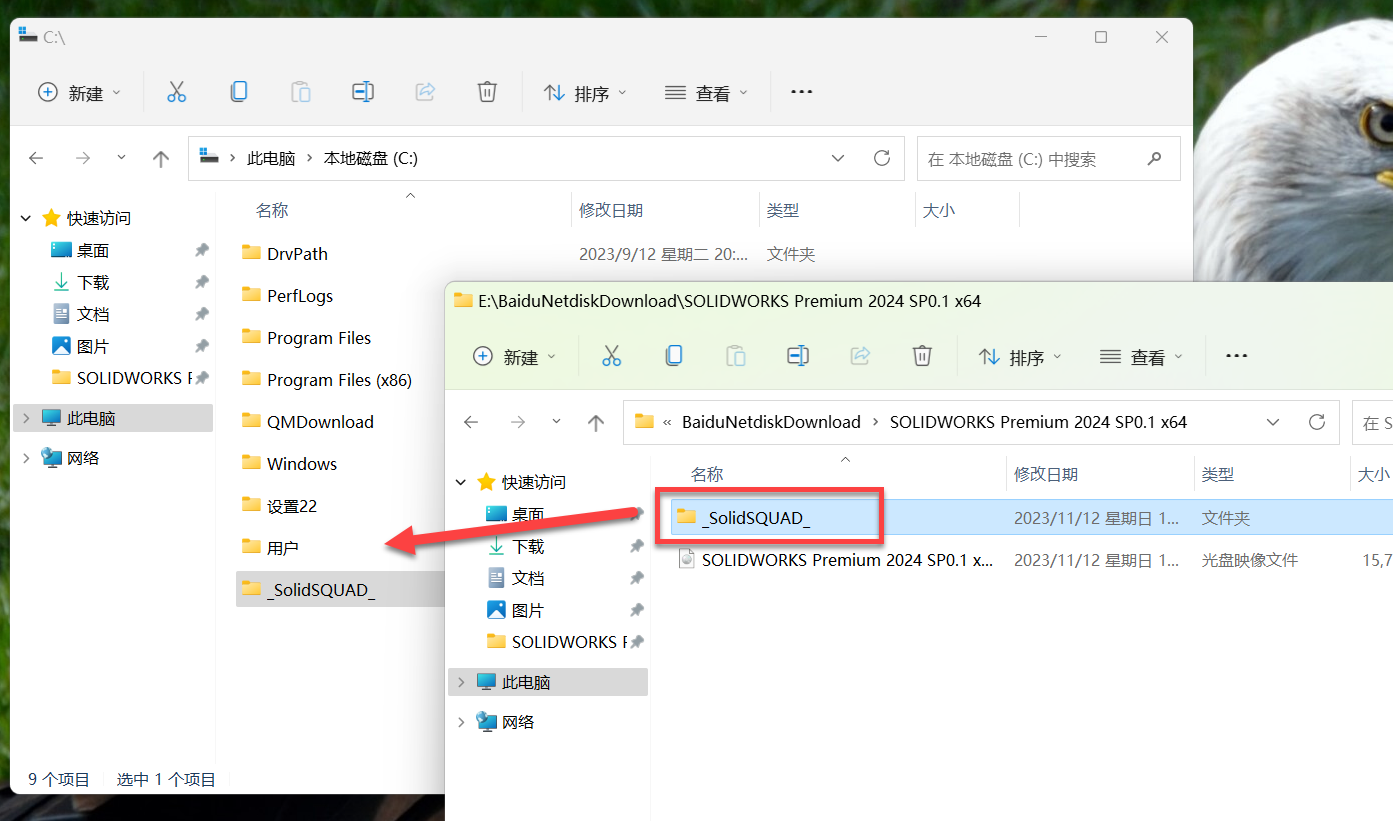Sort C:\ files by 修改日期 column header
This screenshot has width=1393, height=821.
(x=611, y=211)
